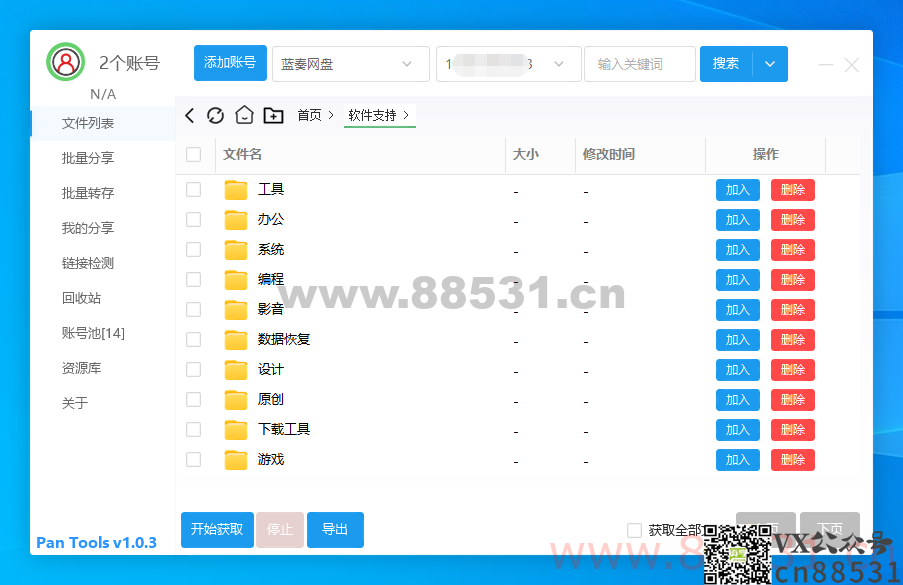
Task: Open 批量分享 in the sidebar
Action: (88, 158)
